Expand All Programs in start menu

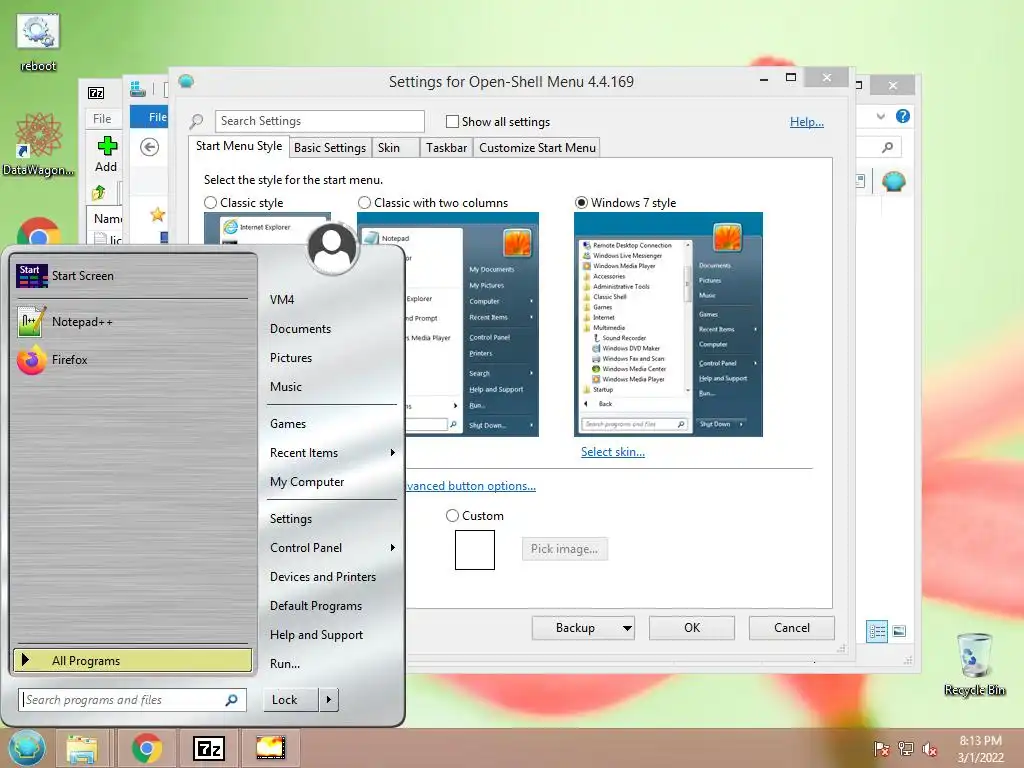pyautogui.click(x=133, y=660)
